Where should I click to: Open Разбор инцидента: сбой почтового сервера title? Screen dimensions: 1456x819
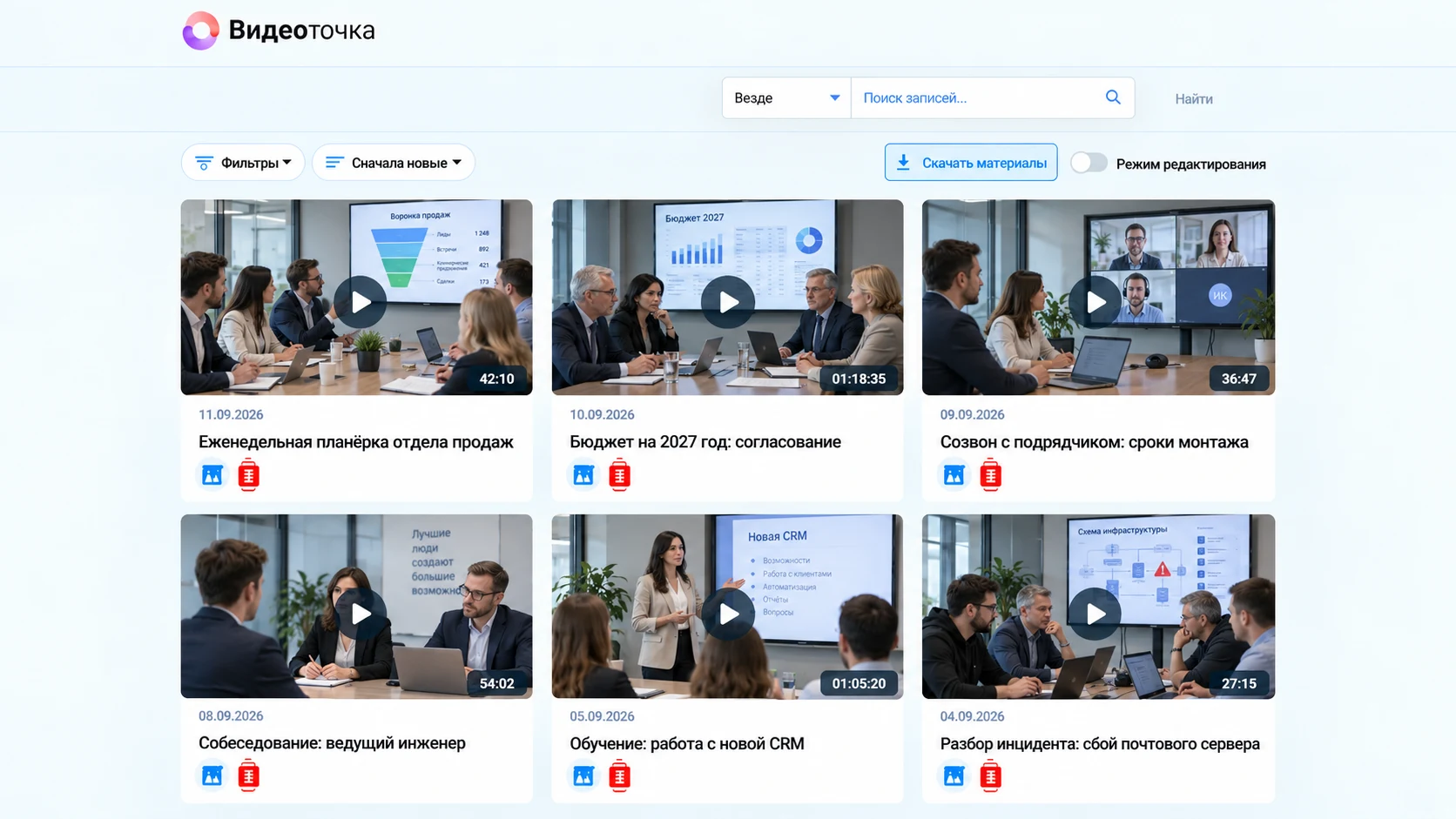1100,744
